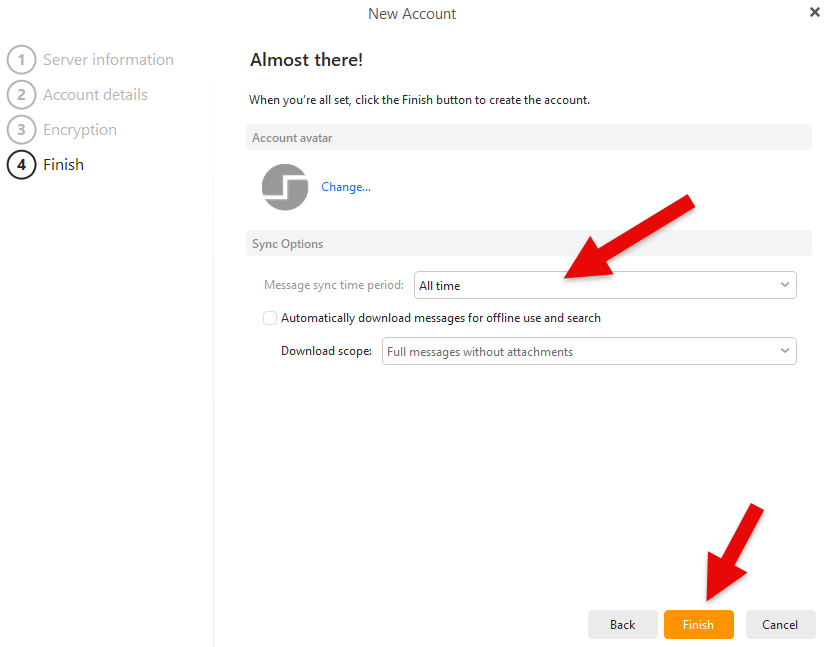The image size is (826, 647).
Task: Close the New Account dialog
Action: tap(814, 12)
